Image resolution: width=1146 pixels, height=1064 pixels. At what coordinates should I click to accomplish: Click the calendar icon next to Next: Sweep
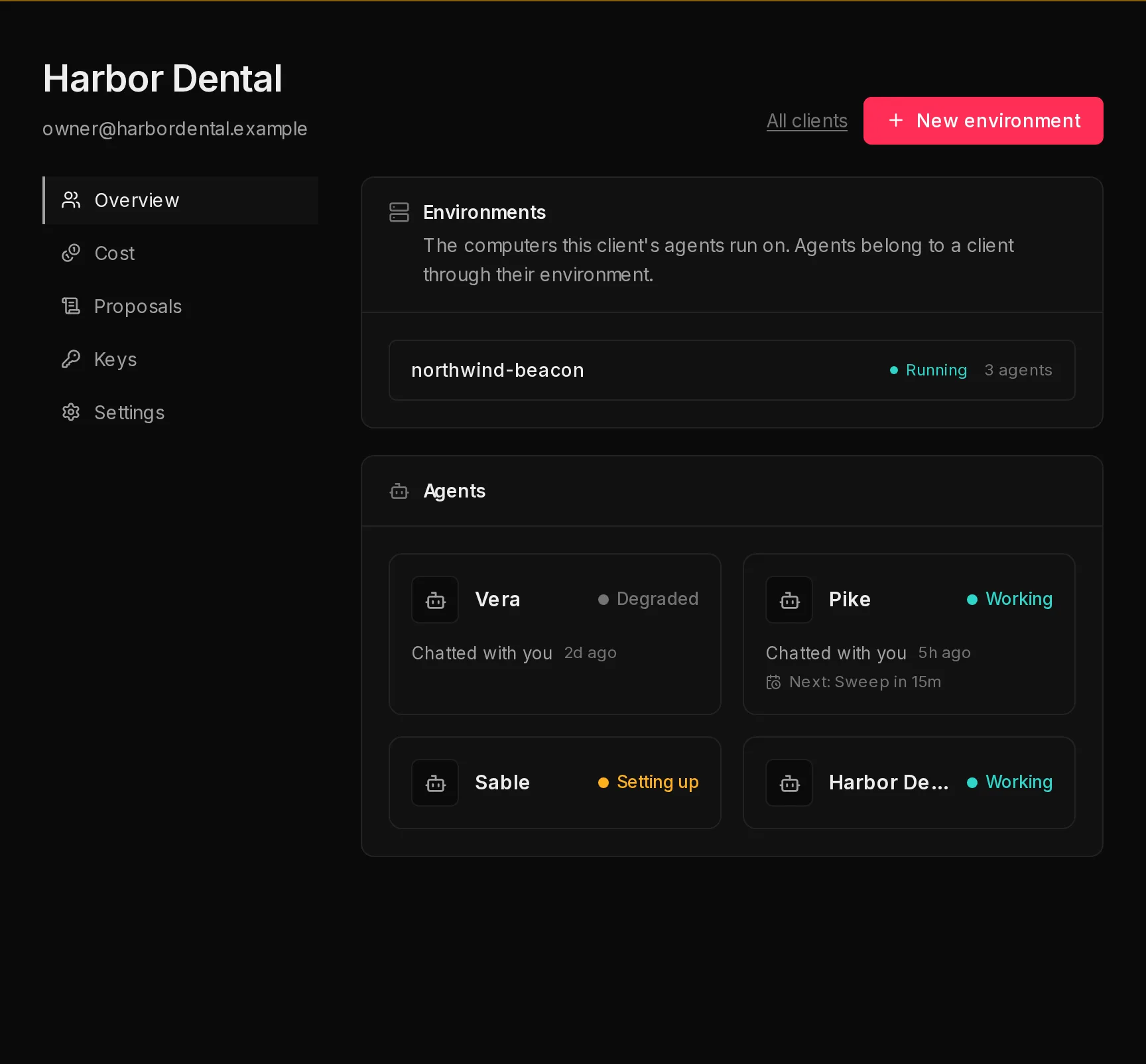point(773,682)
